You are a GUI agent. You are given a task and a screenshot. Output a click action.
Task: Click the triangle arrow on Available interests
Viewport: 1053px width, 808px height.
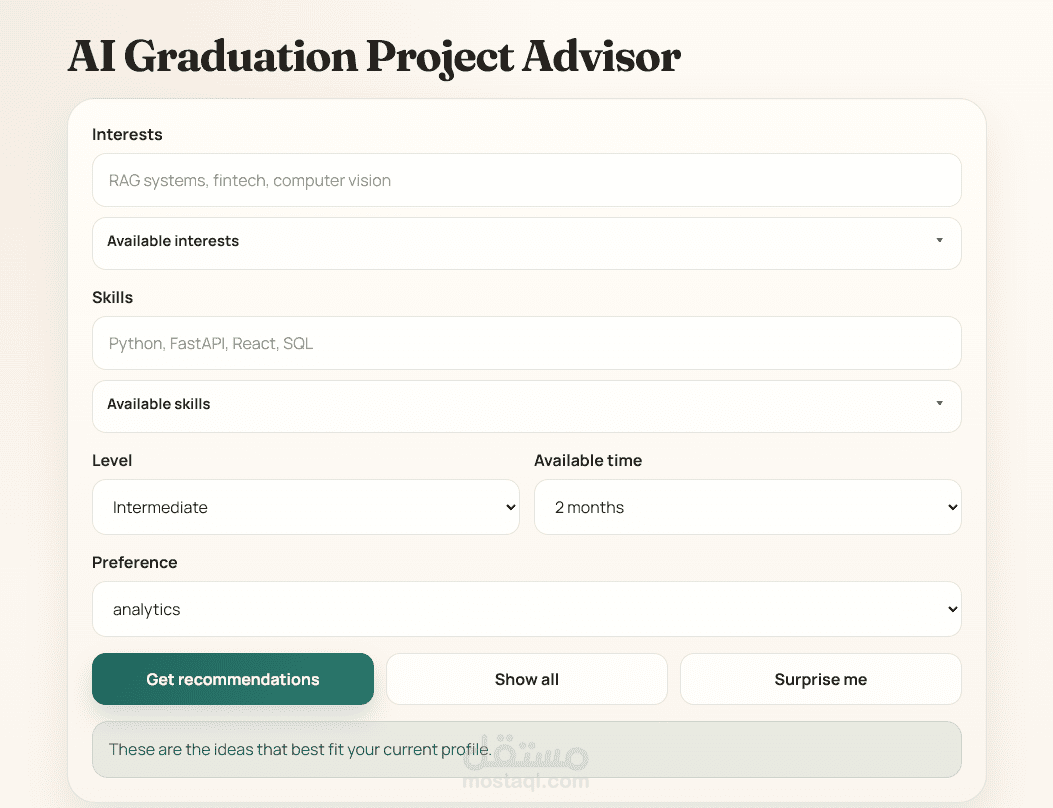[x=940, y=240]
